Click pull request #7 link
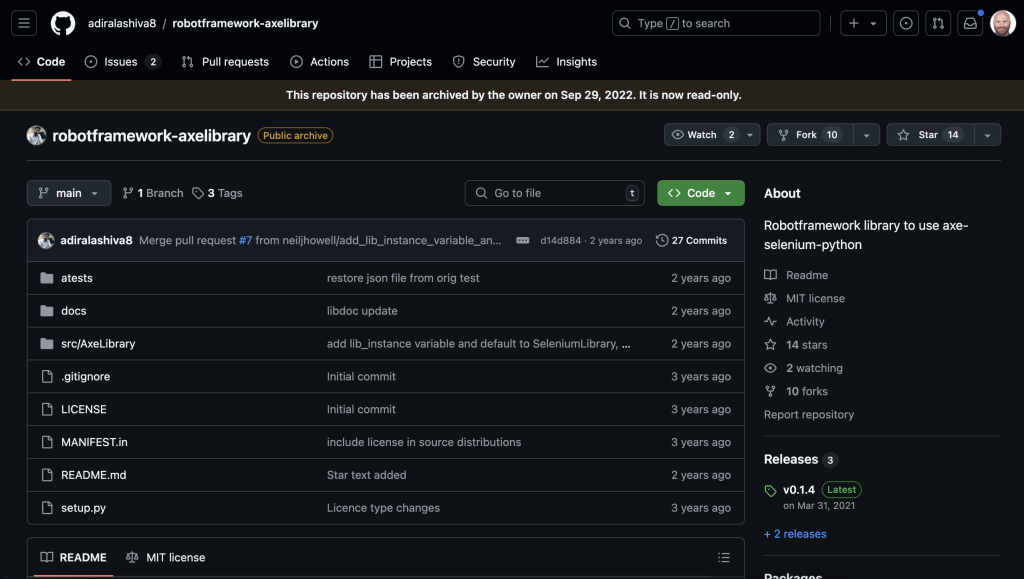1024x579 pixels. [246, 240]
